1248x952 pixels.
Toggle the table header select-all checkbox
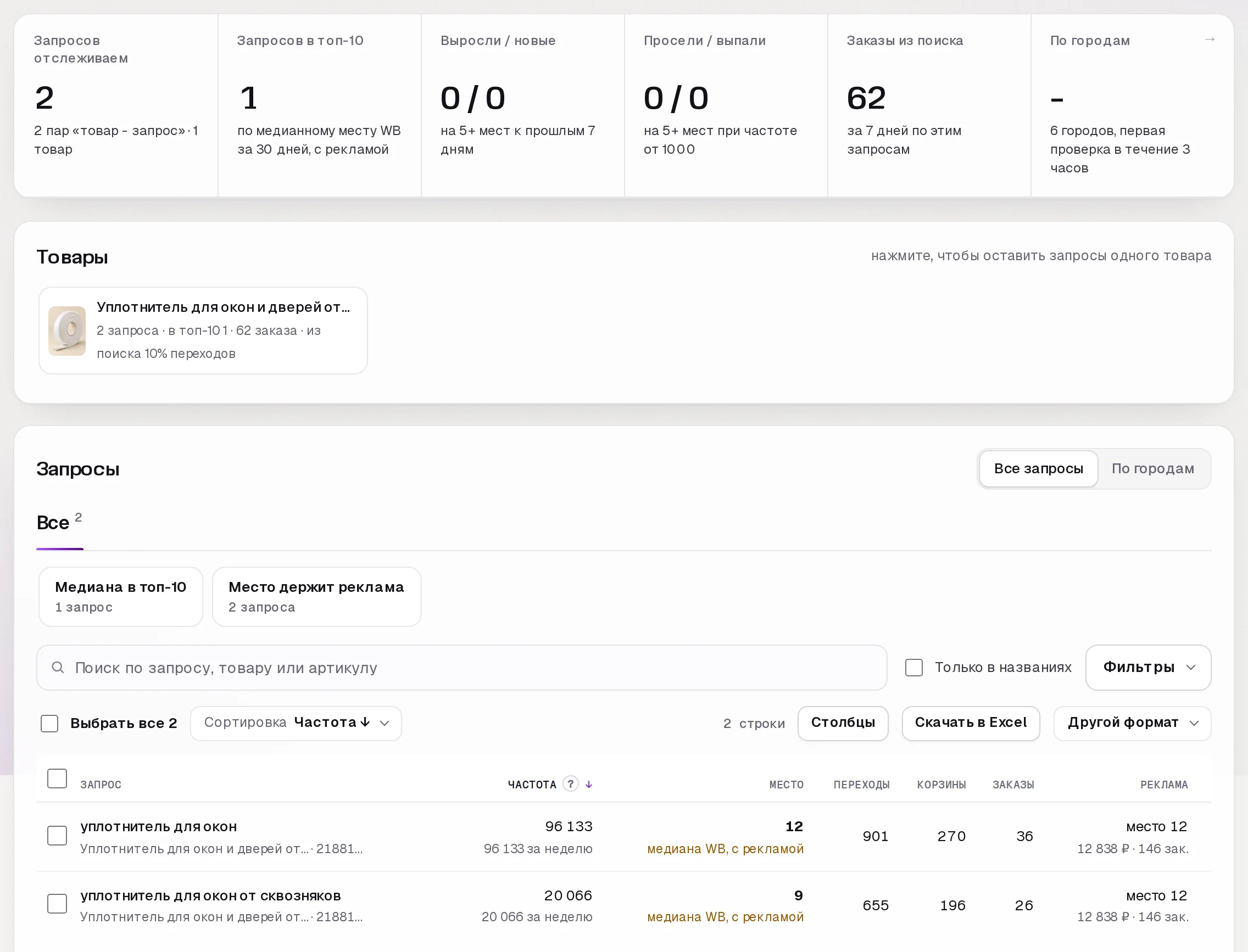[57, 779]
